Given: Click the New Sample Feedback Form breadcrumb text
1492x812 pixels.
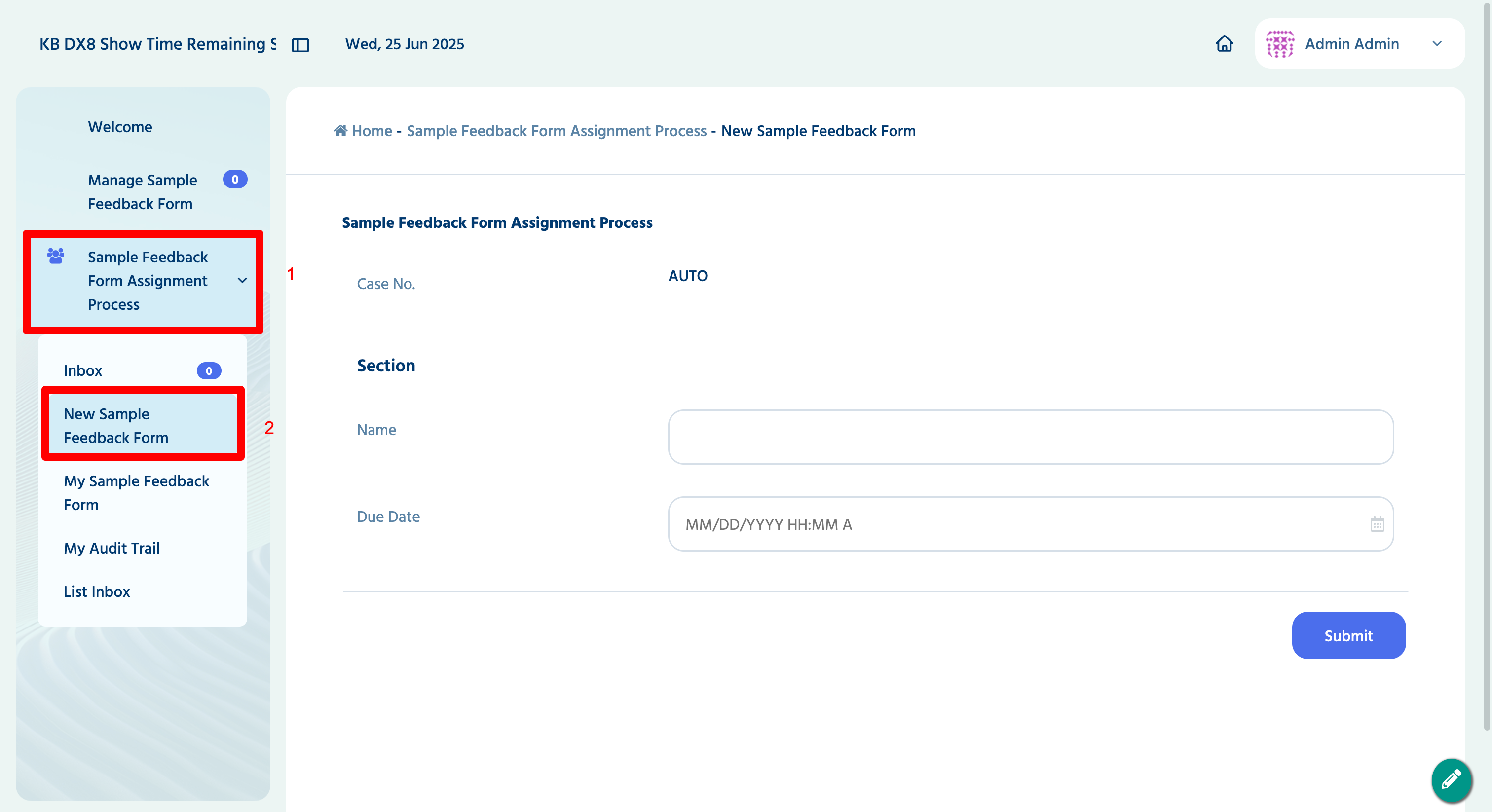Looking at the screenshot, I should click(818, 131).
